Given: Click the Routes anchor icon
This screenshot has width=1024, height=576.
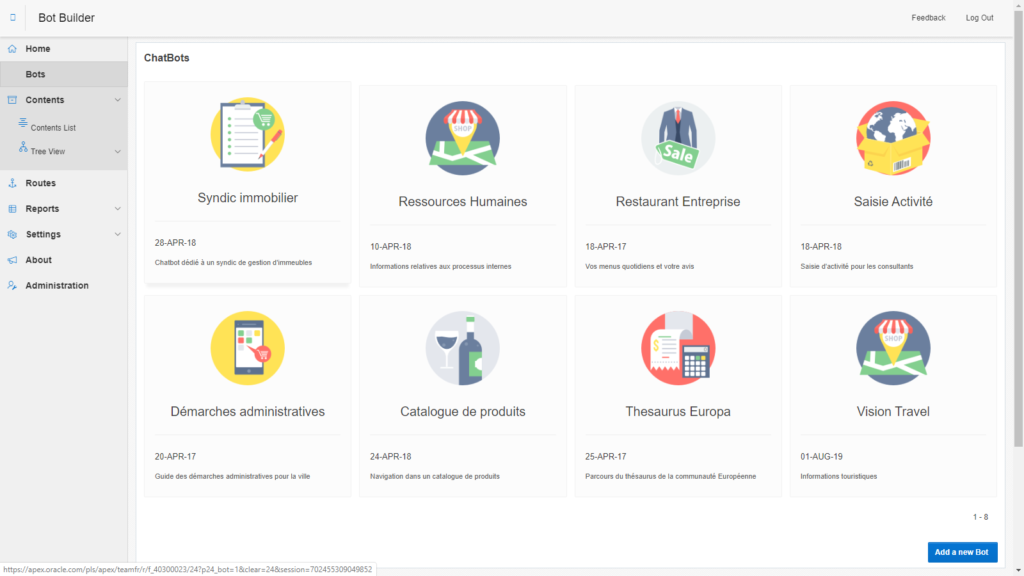Looking at the screenshot, I should click(x=12, y=184).
